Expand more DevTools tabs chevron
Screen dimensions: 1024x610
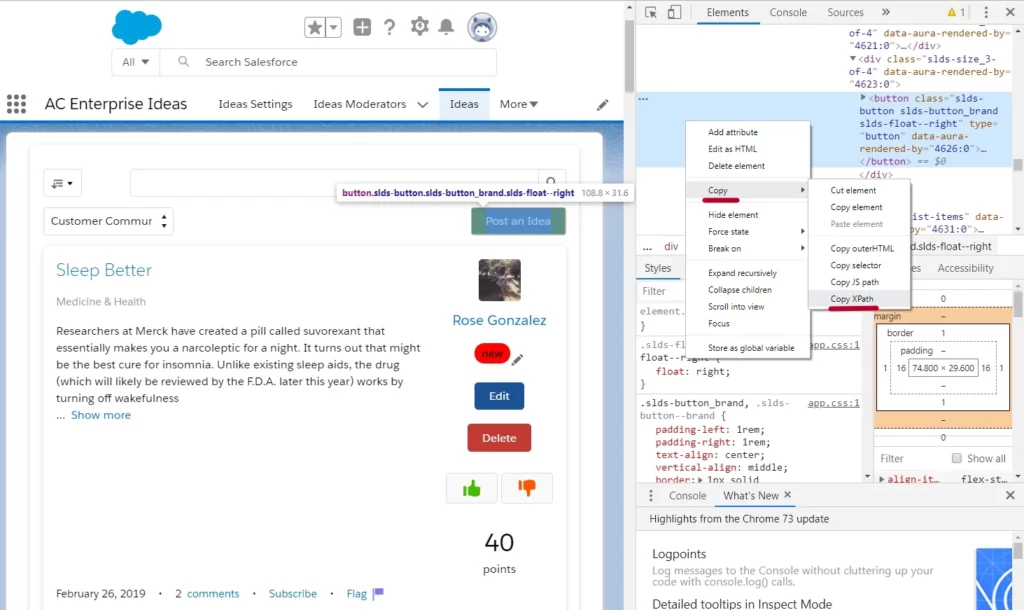[886, 12]
